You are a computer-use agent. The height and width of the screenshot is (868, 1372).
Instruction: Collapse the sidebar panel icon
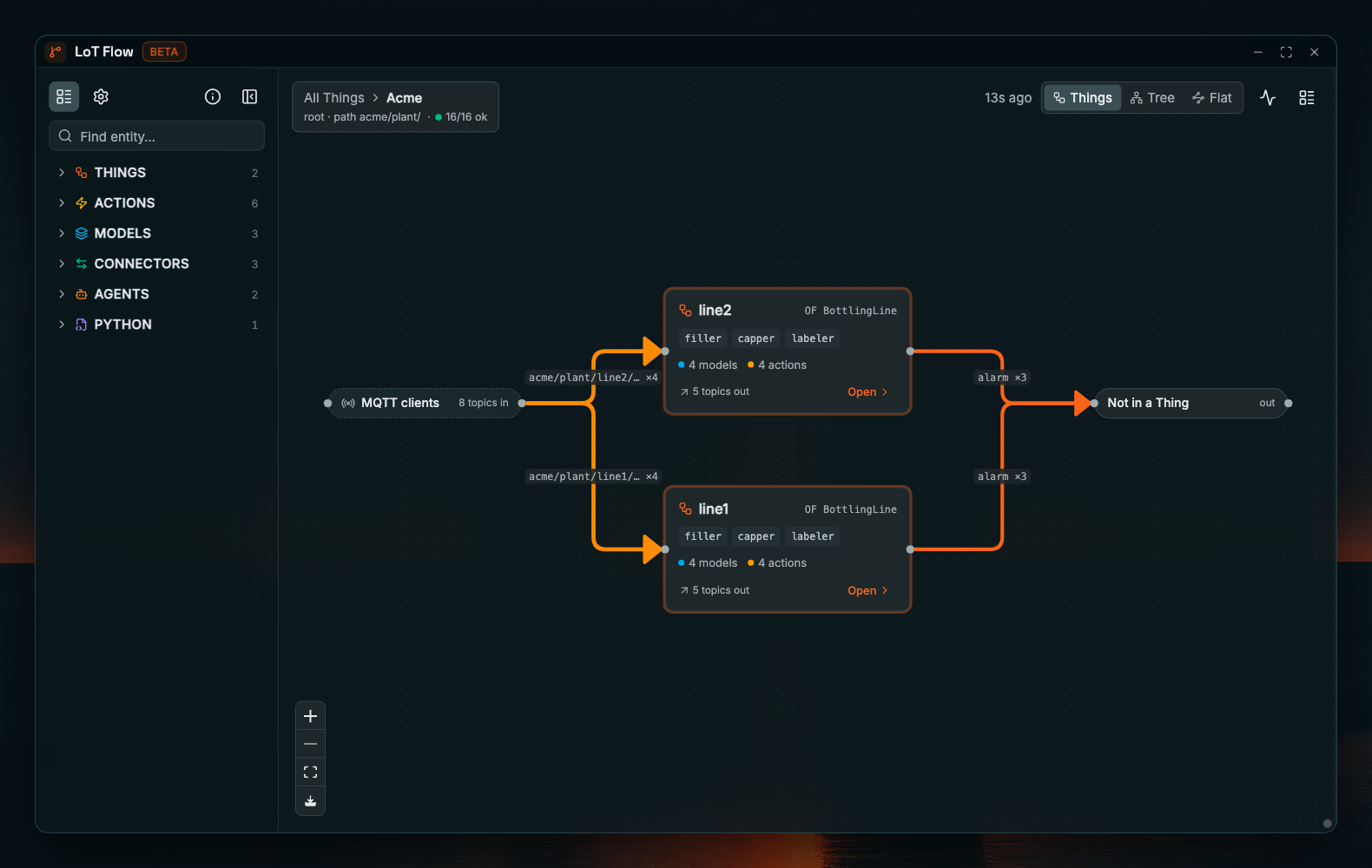[249, 96]
